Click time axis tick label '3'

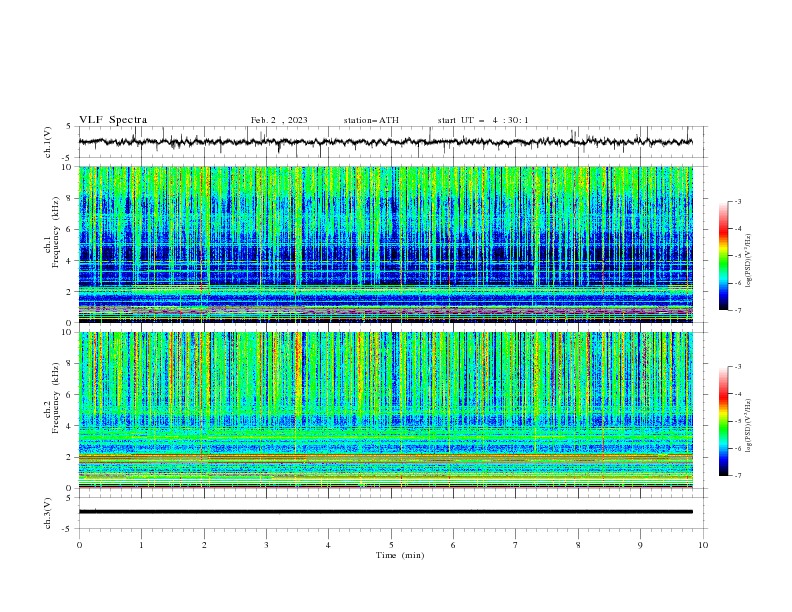point(266,545)
